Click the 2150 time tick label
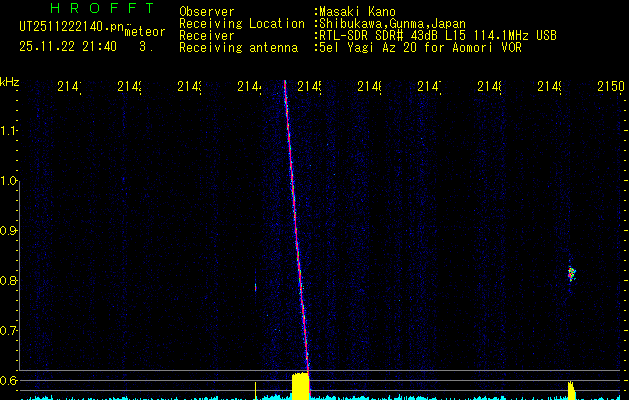 [x=609, y=88]
